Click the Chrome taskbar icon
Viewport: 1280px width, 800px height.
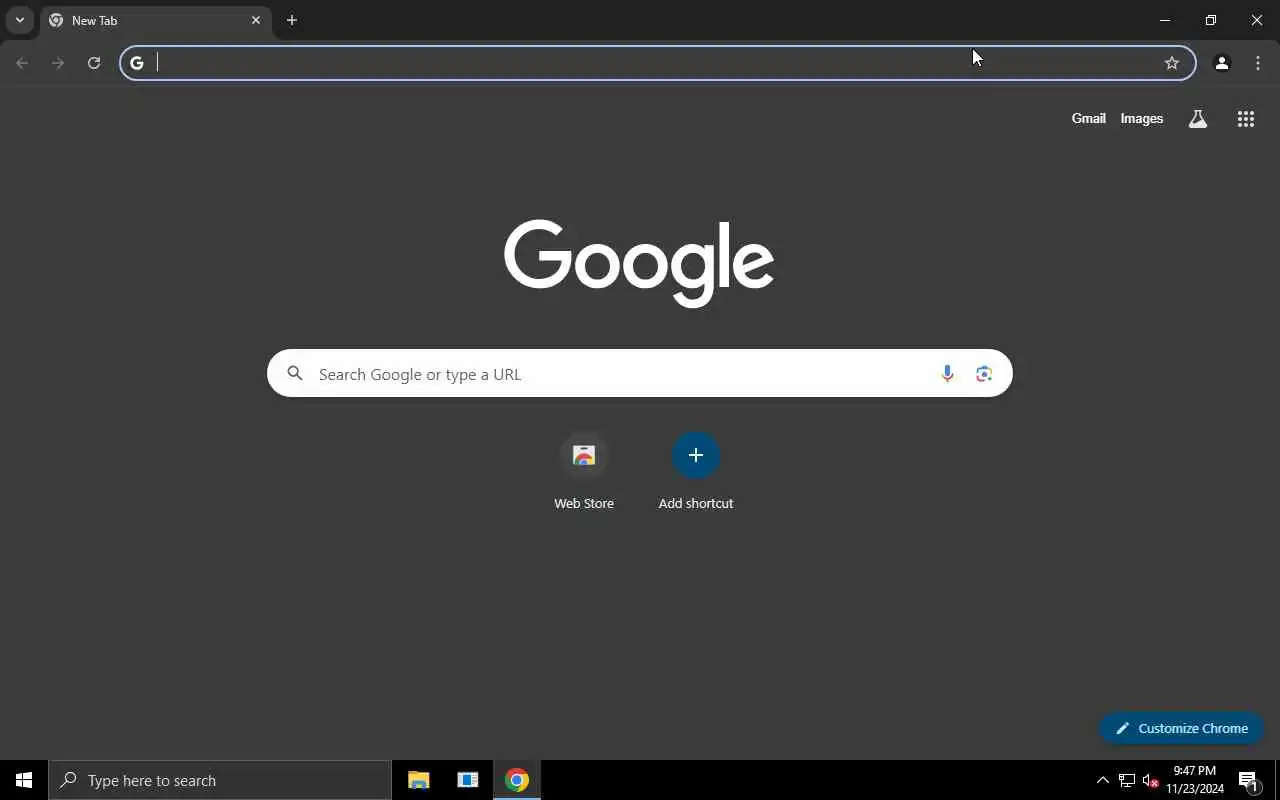[517, 780]
